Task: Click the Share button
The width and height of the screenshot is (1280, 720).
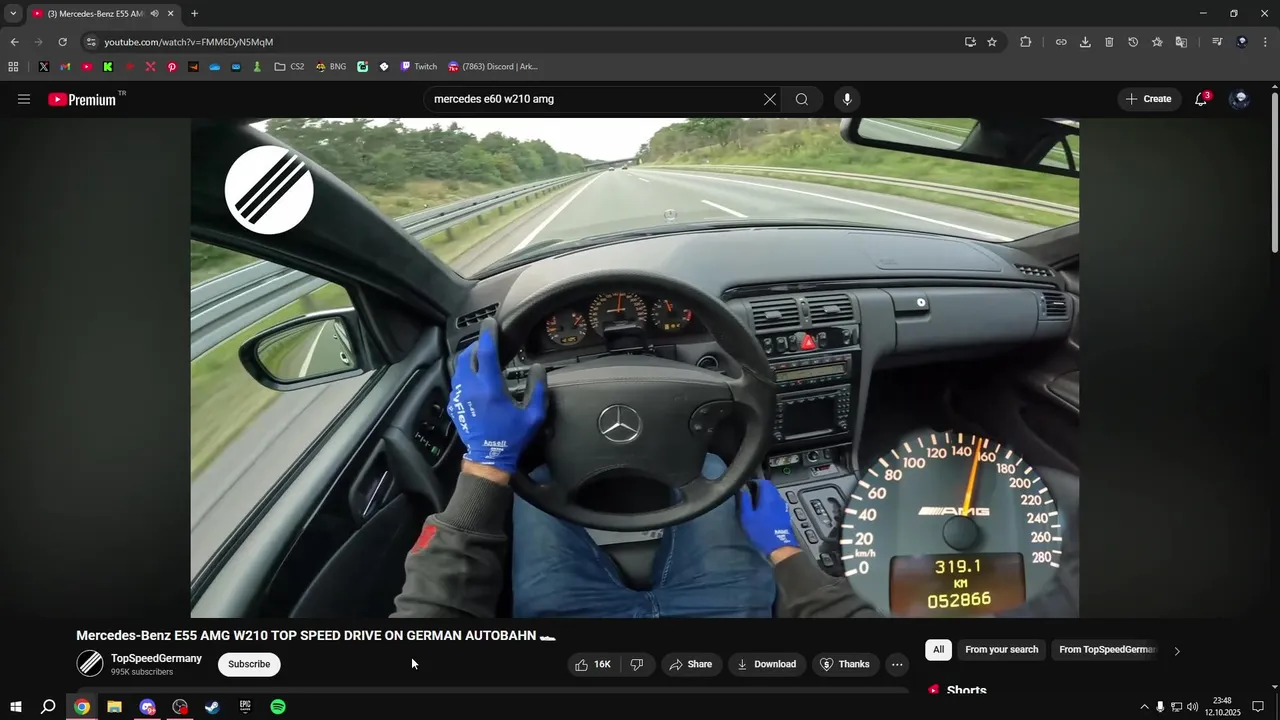Action: point(690,664)
